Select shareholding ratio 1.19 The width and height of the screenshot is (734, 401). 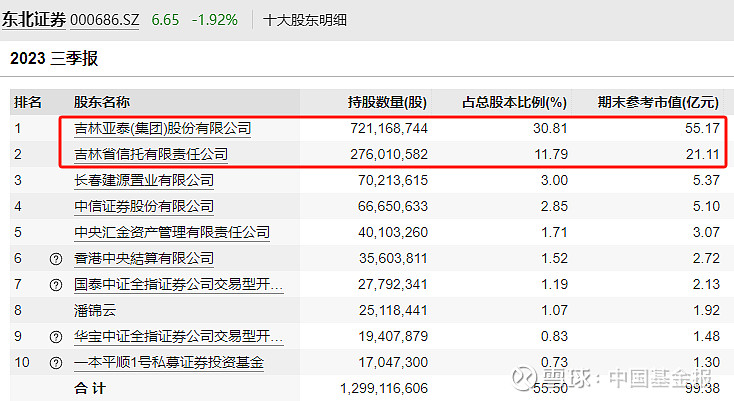(x=554, y=284)
